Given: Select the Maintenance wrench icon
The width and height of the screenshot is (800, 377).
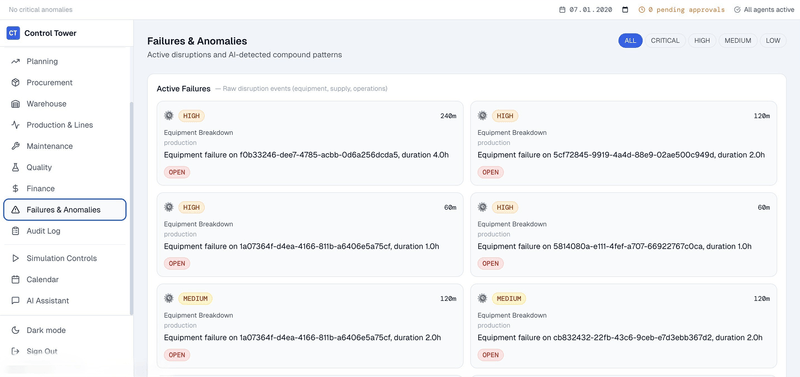Looking at the screenshot, I should [x=15, y=146].
